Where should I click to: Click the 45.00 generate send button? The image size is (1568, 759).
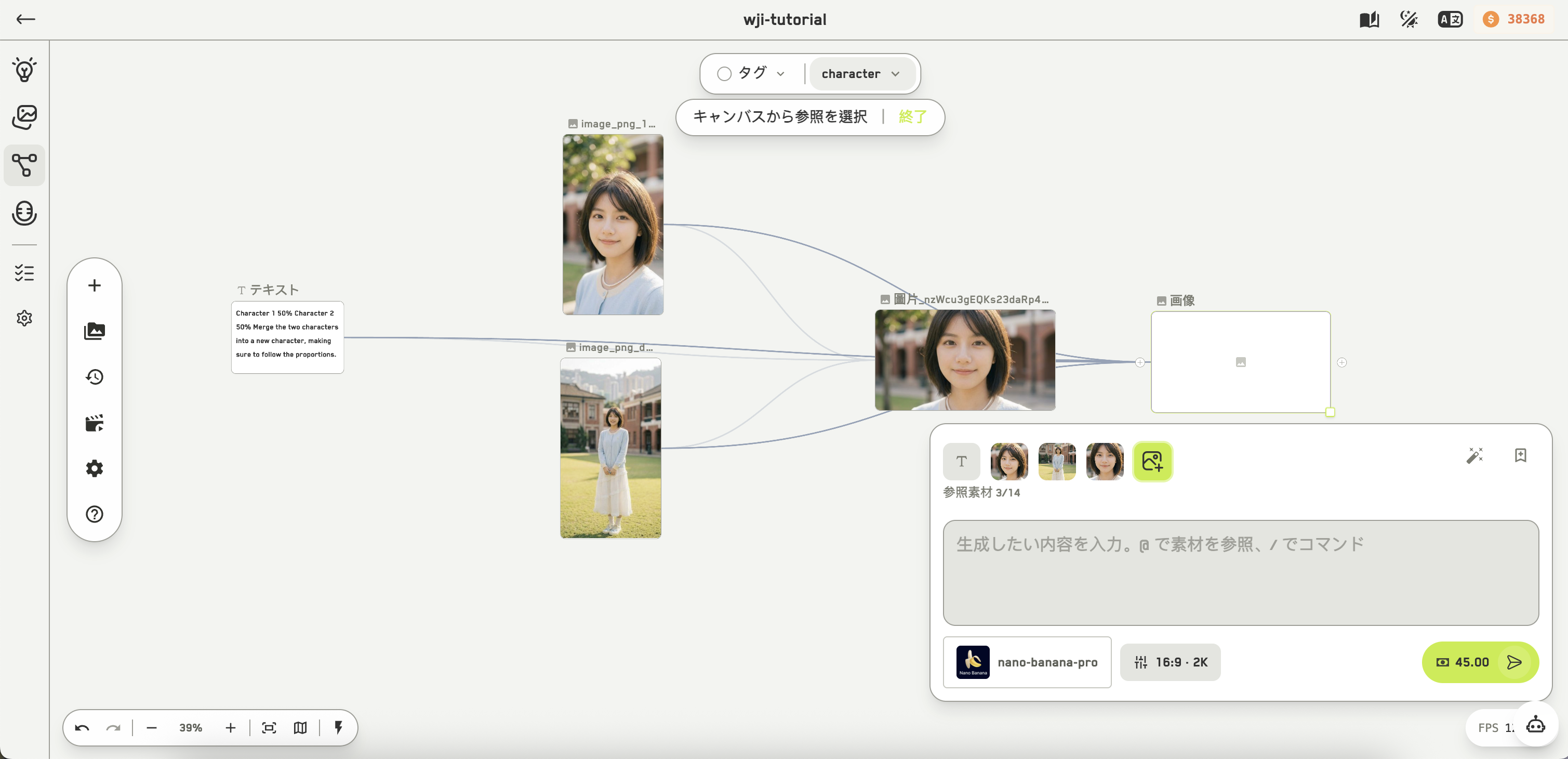[x=1480, y=662]
